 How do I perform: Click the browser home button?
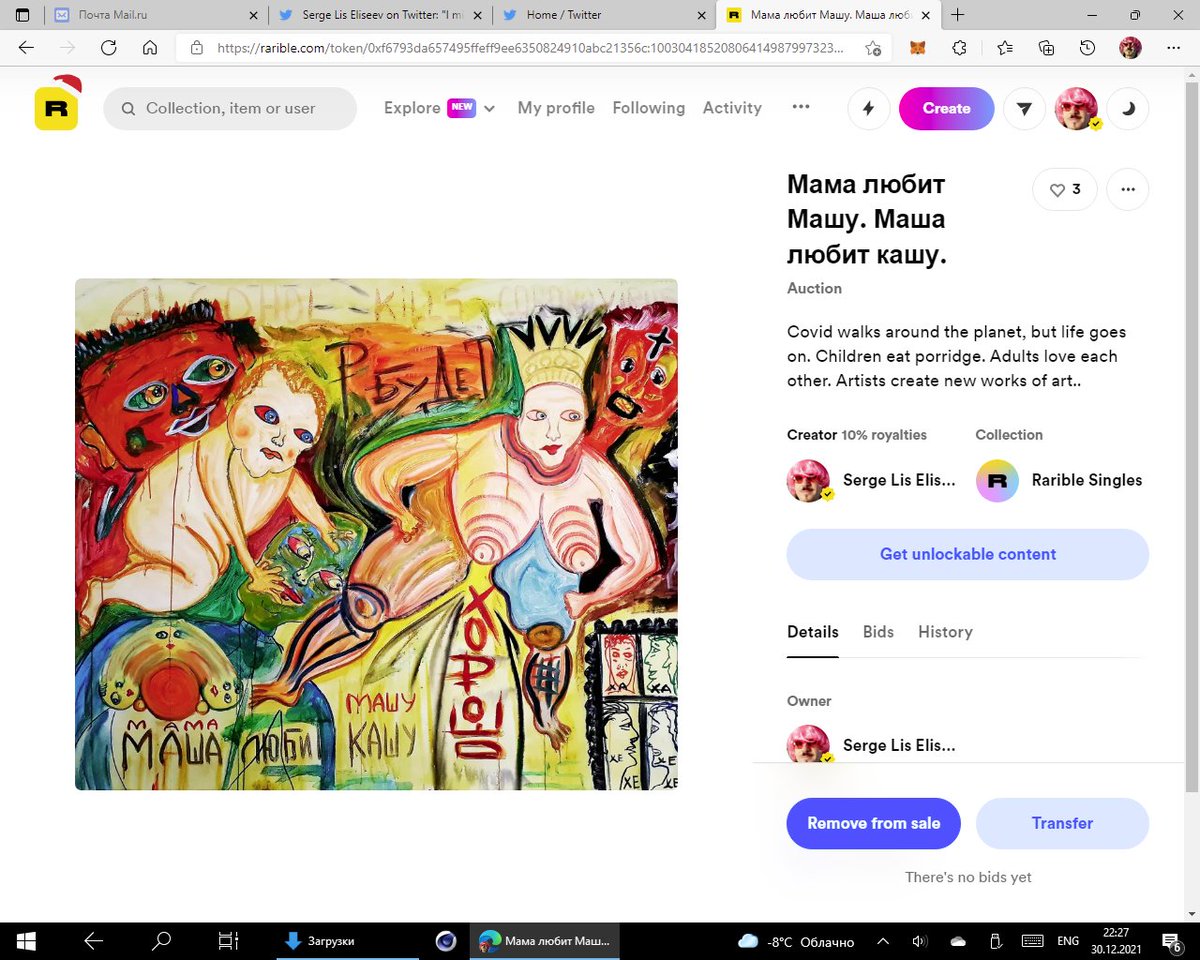click(150, 47)
